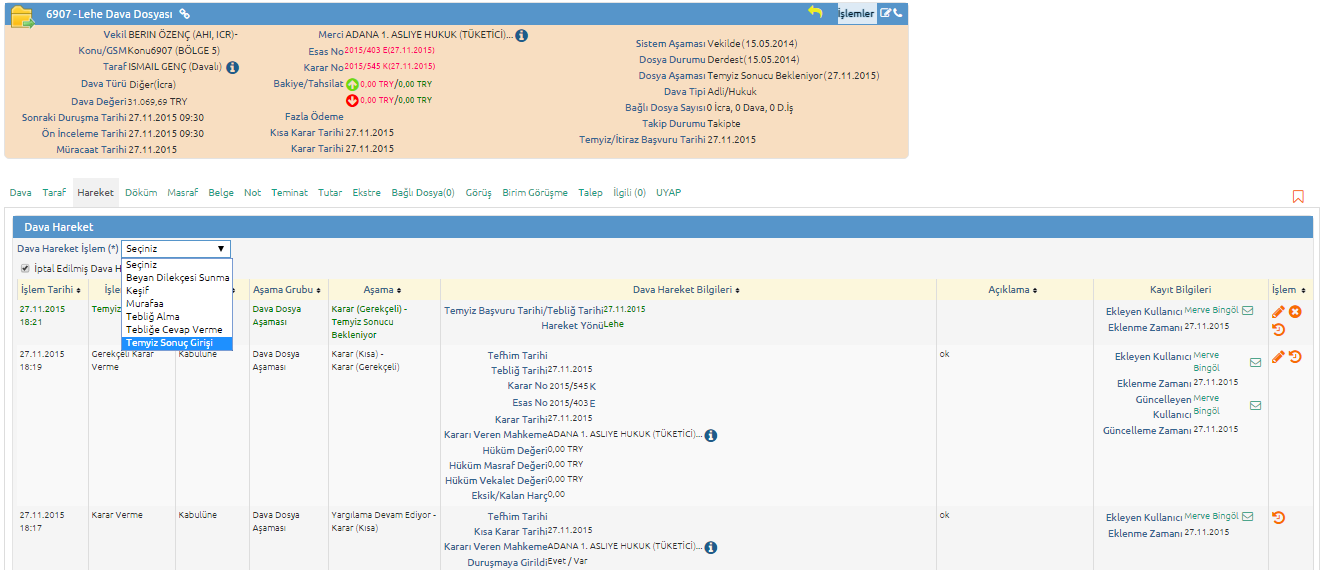Click the red down arrow under Bakiye/Tahsilat
The height and width of the screenshot is (570, 1320).
tap(352, 101)
